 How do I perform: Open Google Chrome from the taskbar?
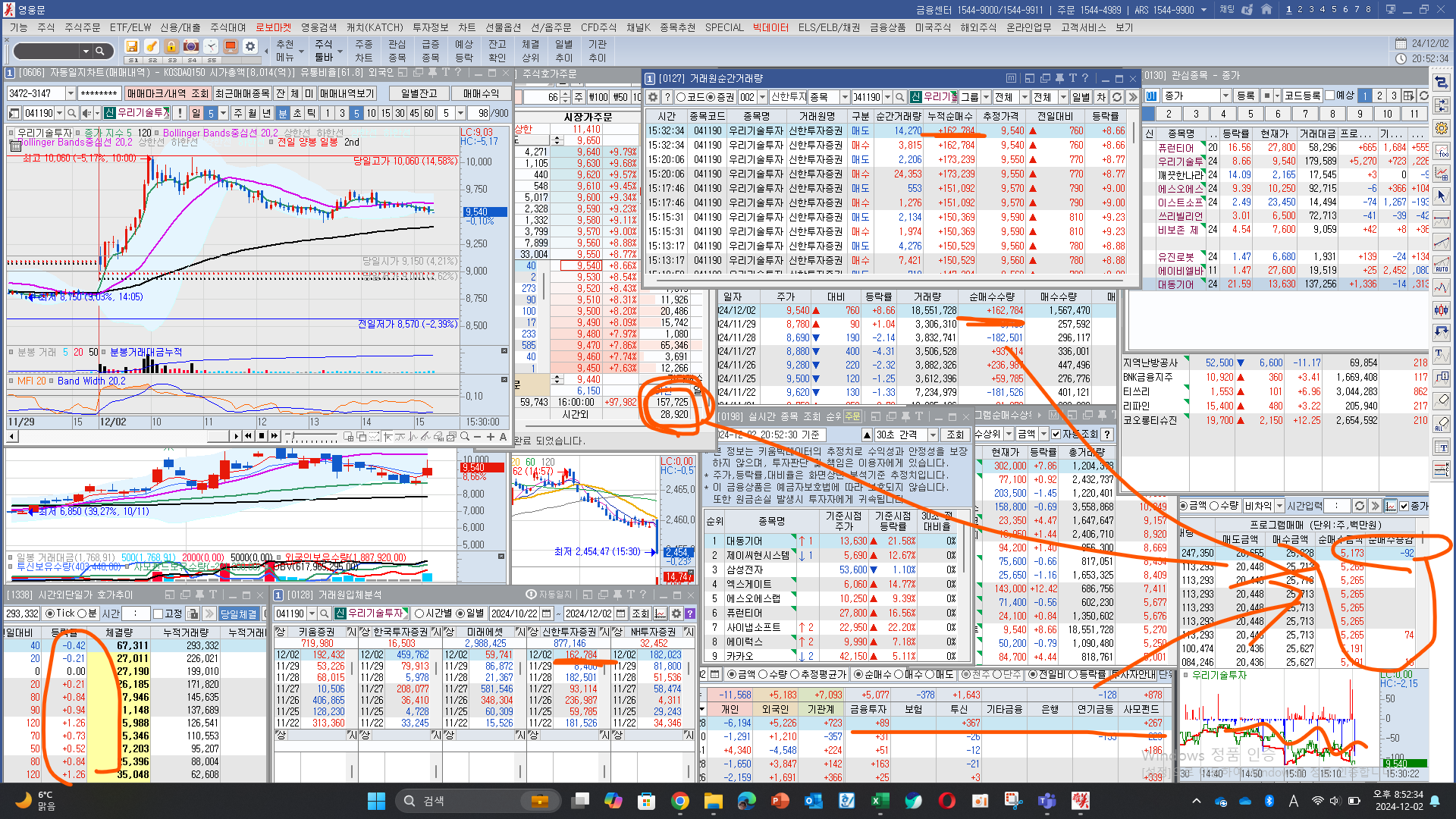680,801
